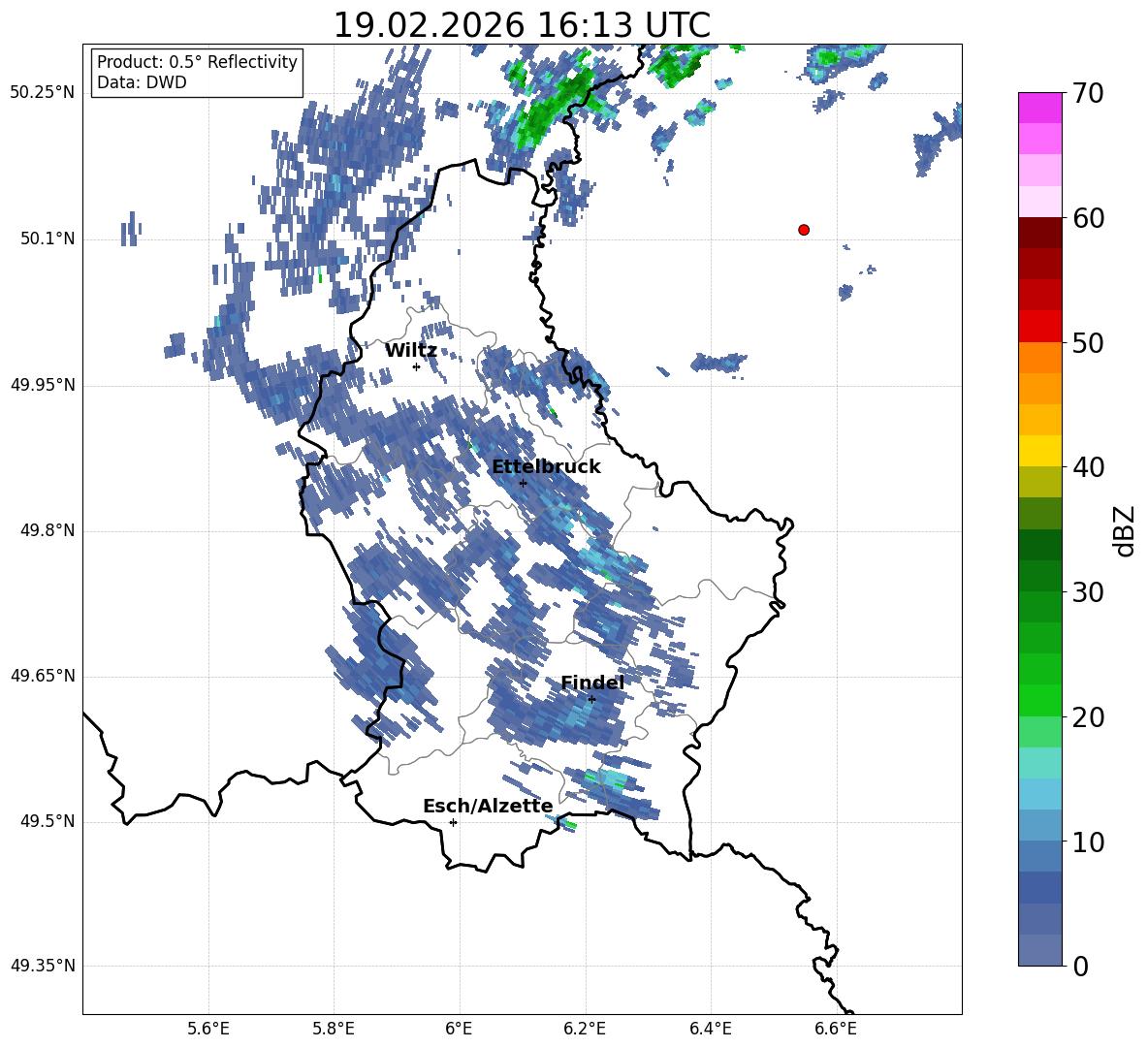Click the colorbar value 60
This screenshot has height=1048, width=1148.
point(1088,218)
